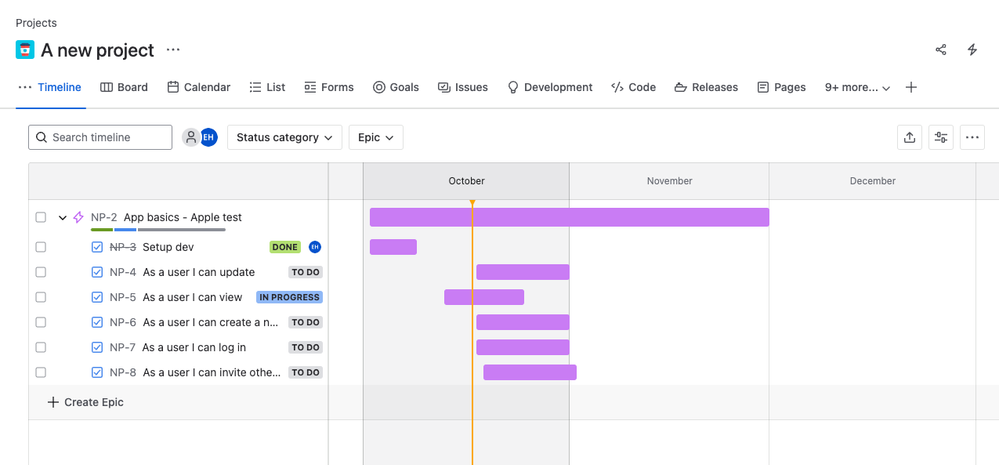Open the Code tab
999x465 pixels.
(x=633, y=87)
